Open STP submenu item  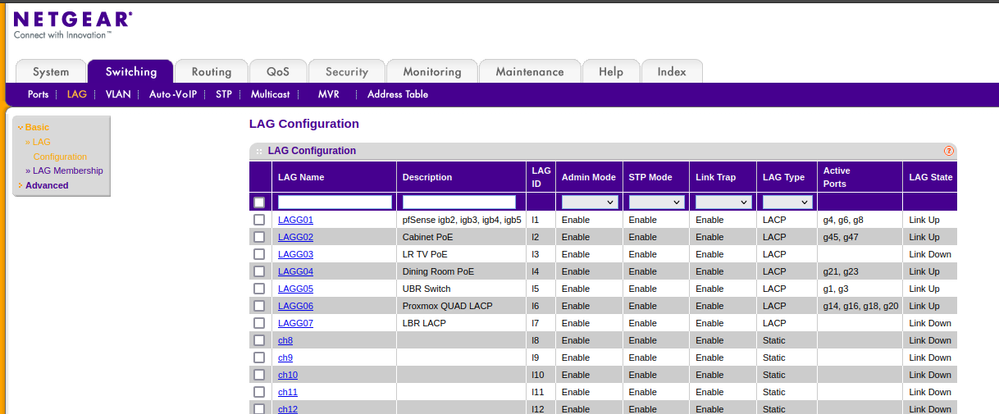click(223, 94)
